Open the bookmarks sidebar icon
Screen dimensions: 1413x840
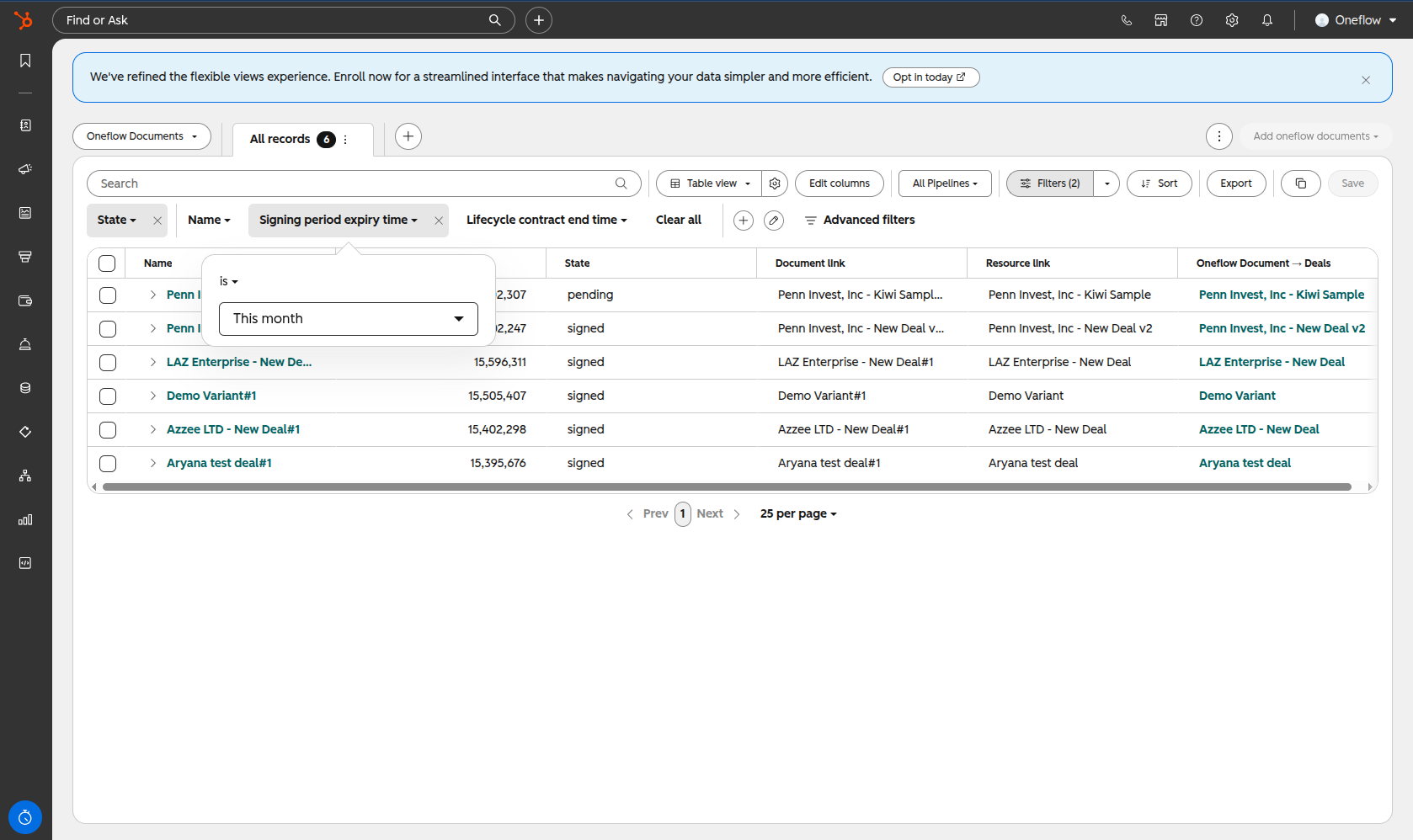tap(25, 61)
